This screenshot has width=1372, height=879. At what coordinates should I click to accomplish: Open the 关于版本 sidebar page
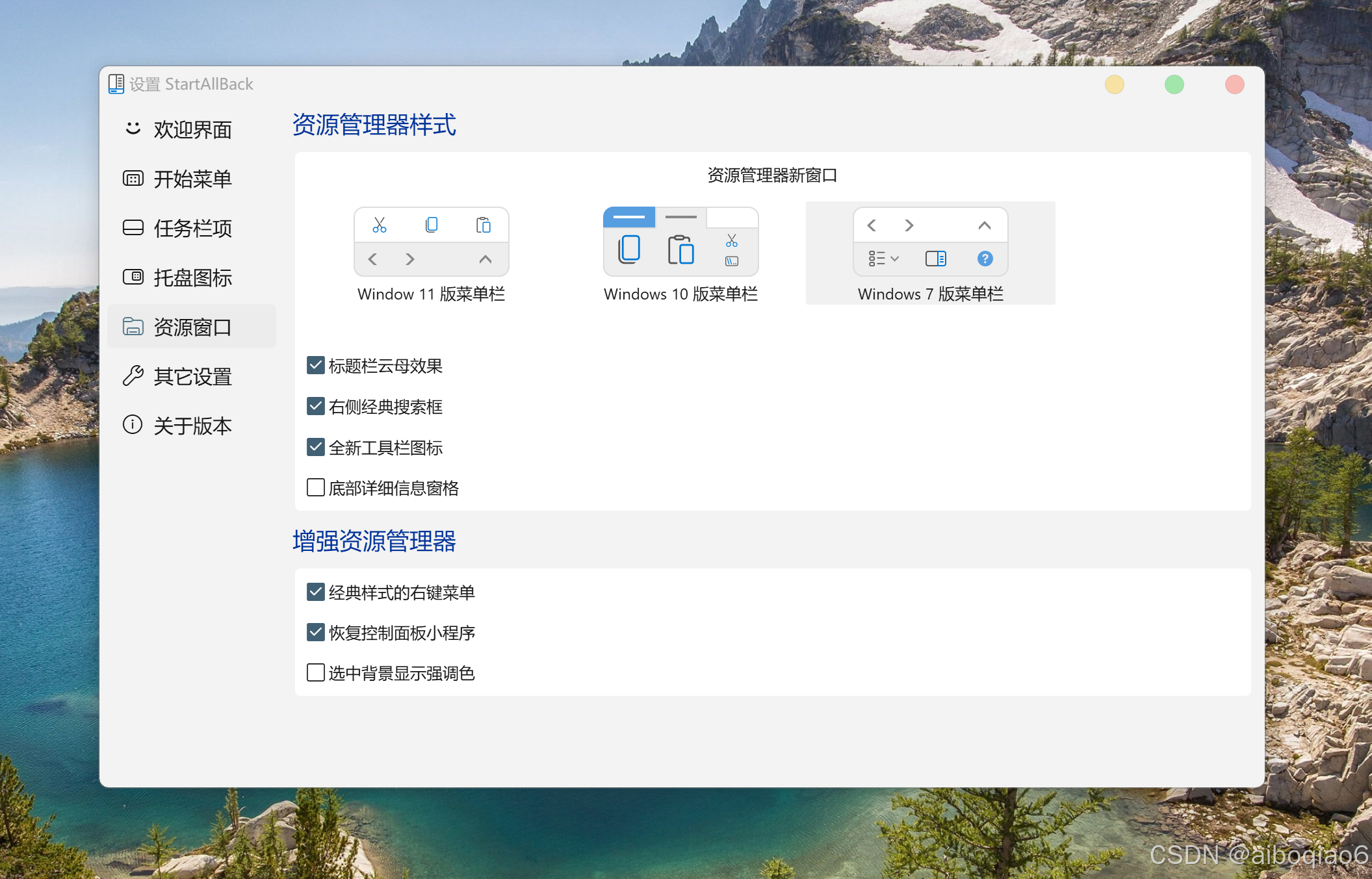pyautogui.click(x=192, y=426)
